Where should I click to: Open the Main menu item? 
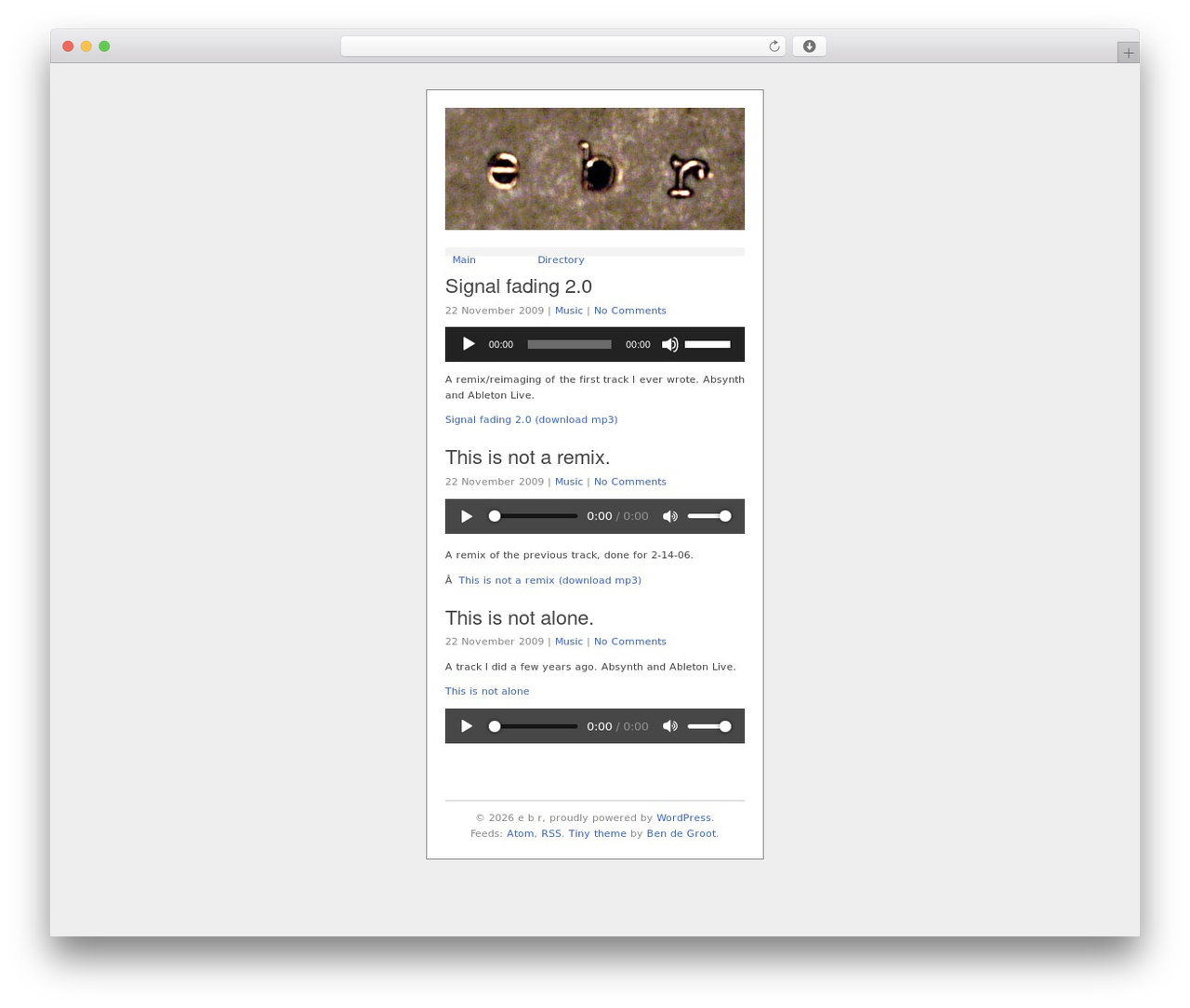[464, 259]
